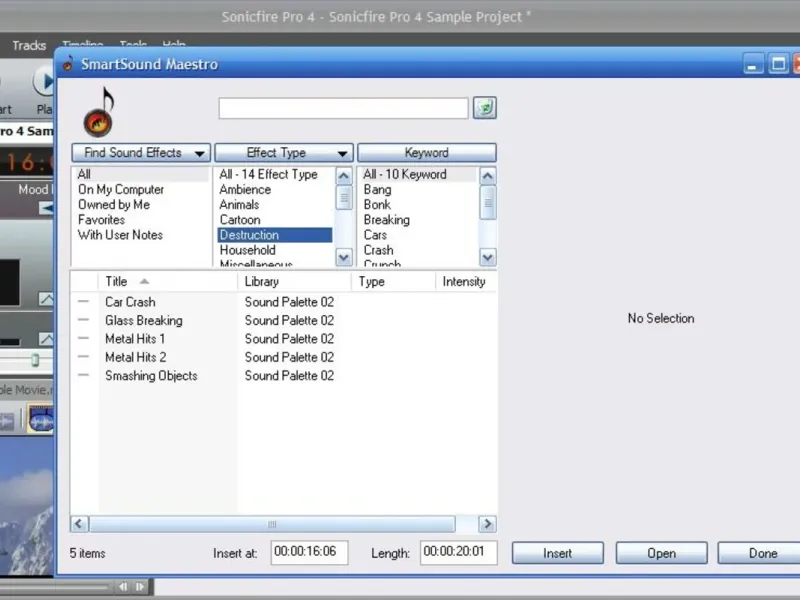
Task: Click up arrow of Keyword list scrollbar
Action: point(488,176)
